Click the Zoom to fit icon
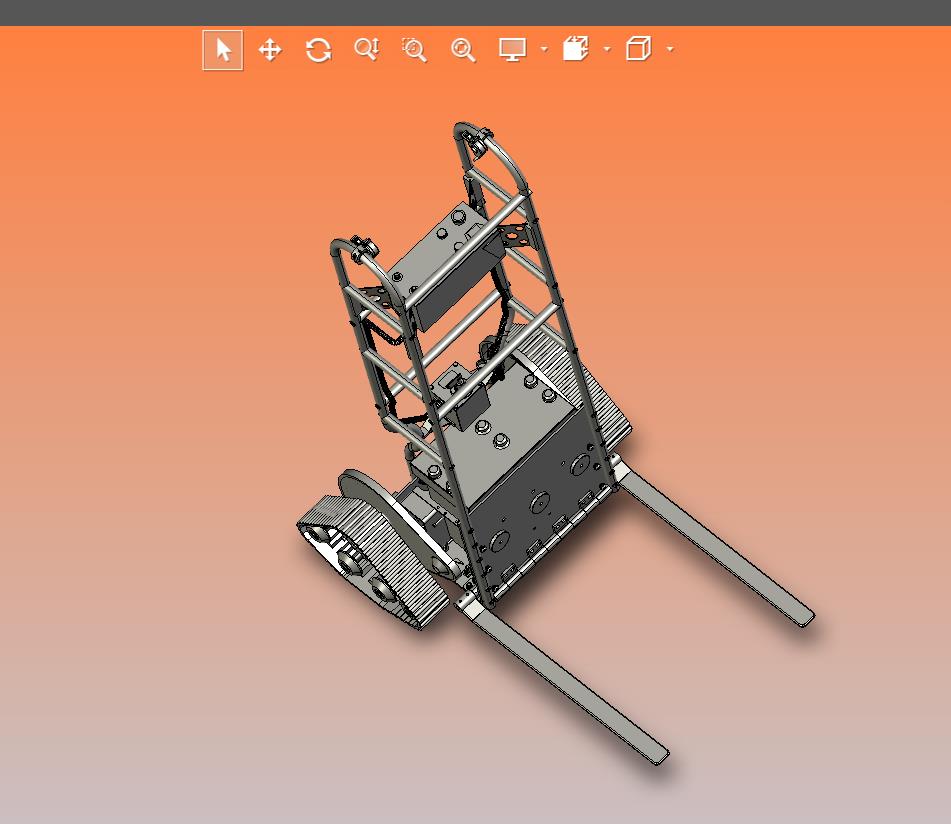 [463, 50]
